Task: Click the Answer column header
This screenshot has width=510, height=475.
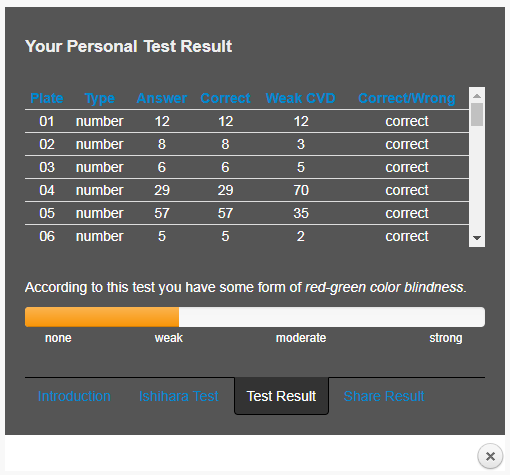Action: point(162,98)
